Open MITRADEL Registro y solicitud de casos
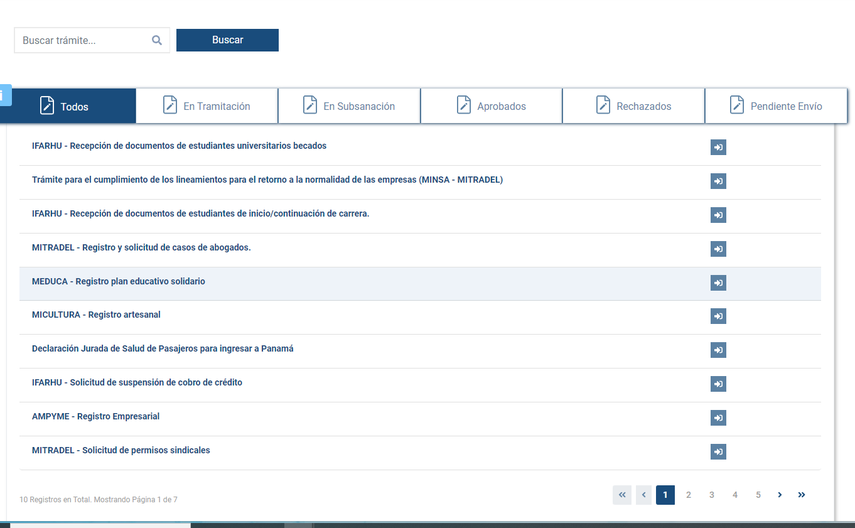Screen dimensions: 855x528 (x=141, y=247)
